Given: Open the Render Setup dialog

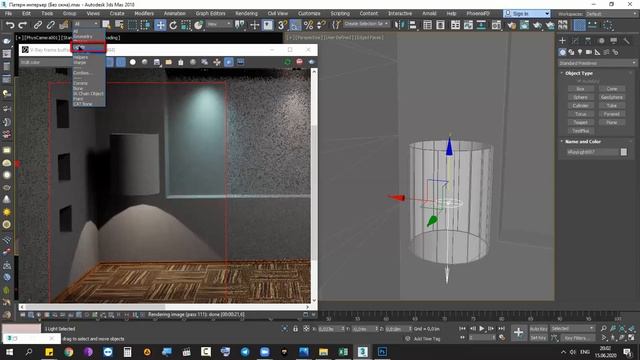Looking at the screenshot, I should [511, 25].
